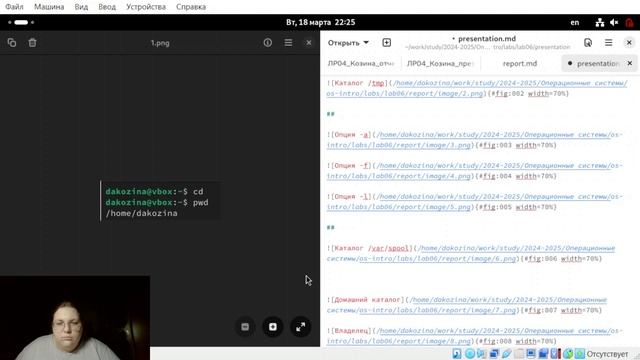Open the Файл menu
The image size is (640, 360).
pyautogui.click(x=14, y=7)
